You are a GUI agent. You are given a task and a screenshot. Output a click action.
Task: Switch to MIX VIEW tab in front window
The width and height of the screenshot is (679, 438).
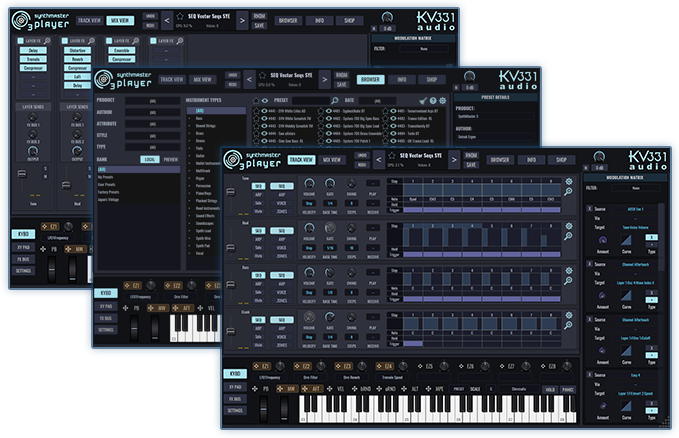click(334, 159)
